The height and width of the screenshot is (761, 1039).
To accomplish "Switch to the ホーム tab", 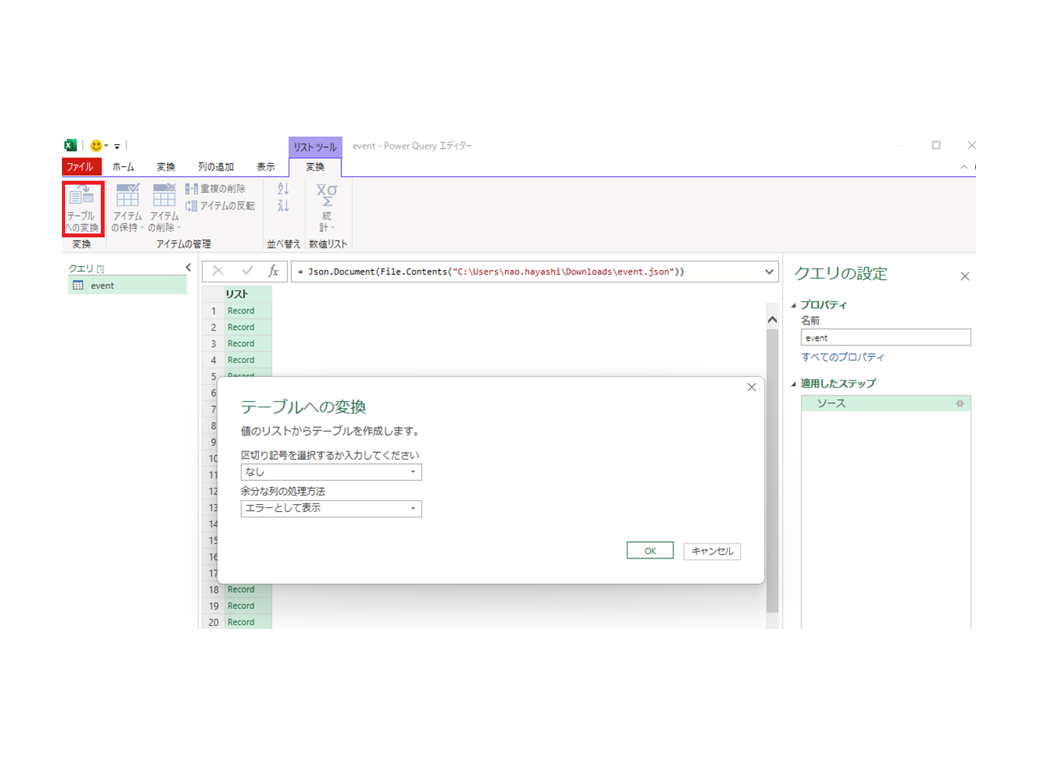I will pos(123,167).
